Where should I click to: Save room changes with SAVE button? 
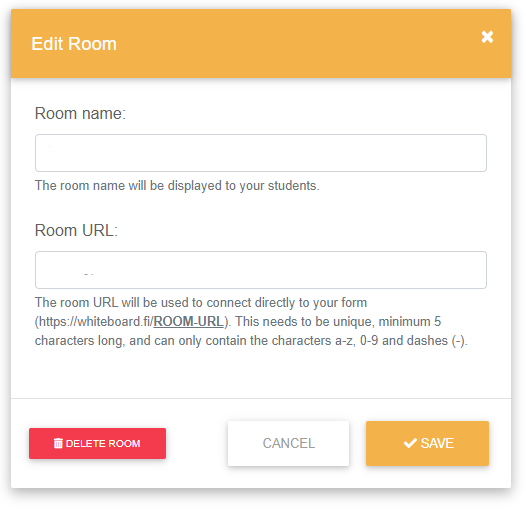pyautogui.click(x=427, y=443)
